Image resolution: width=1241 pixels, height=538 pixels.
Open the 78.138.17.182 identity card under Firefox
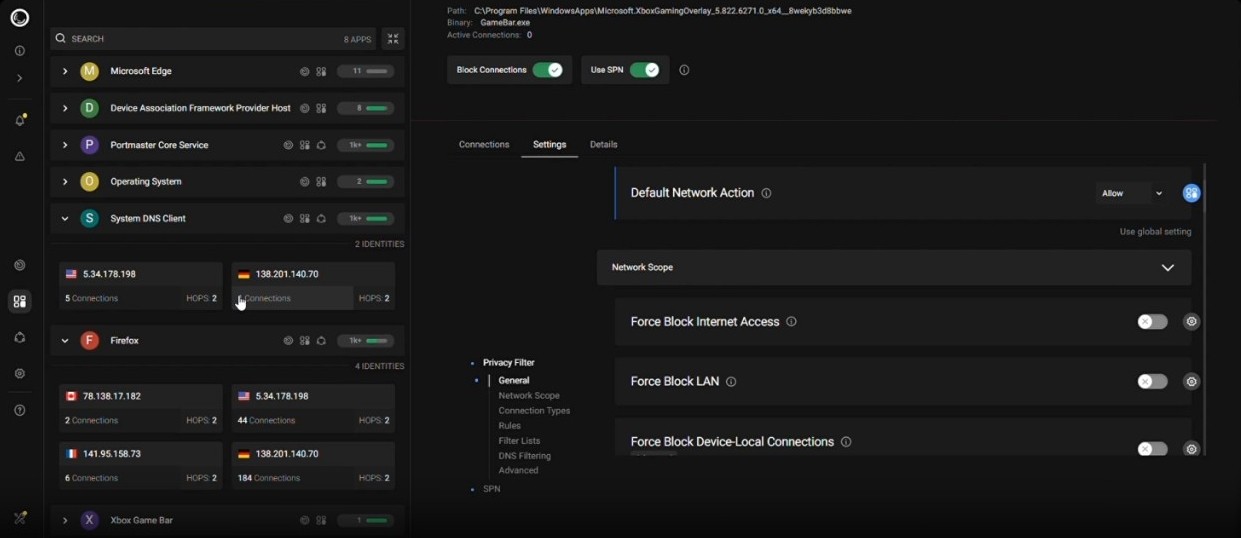click(141, 408)
